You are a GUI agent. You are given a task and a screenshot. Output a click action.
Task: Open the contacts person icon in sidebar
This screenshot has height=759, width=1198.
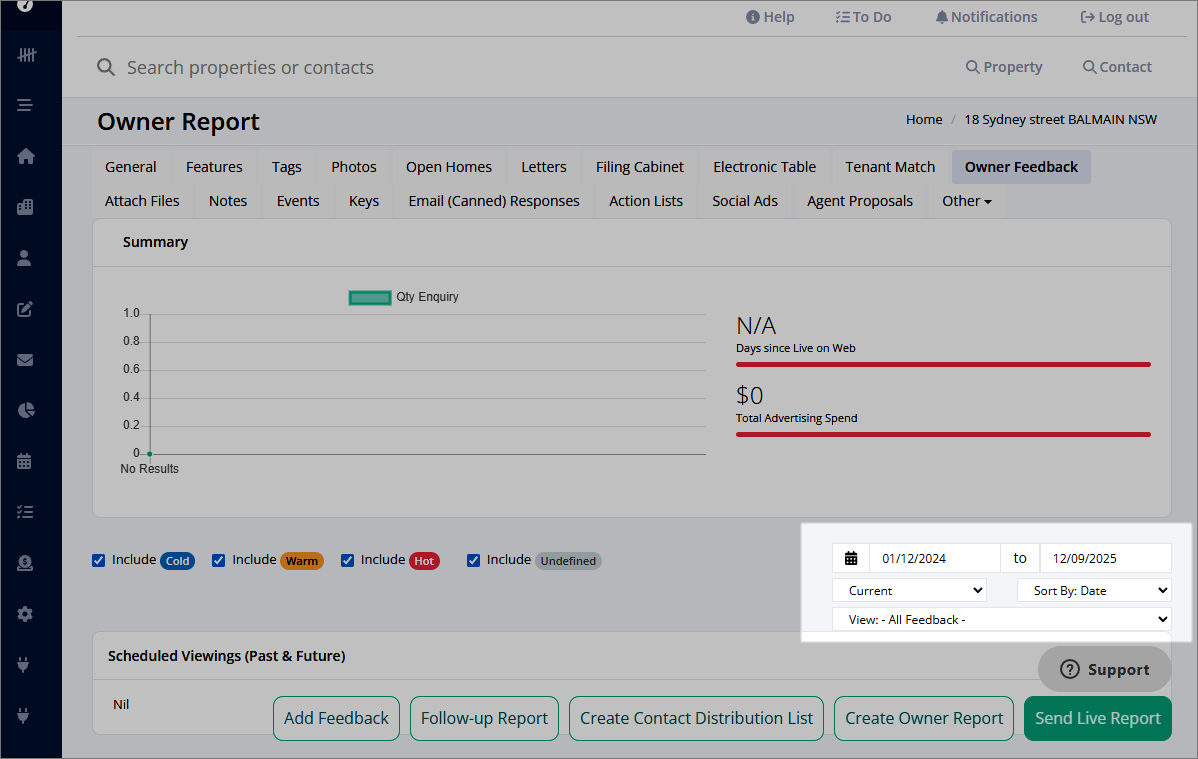click(x=24, y=258)
